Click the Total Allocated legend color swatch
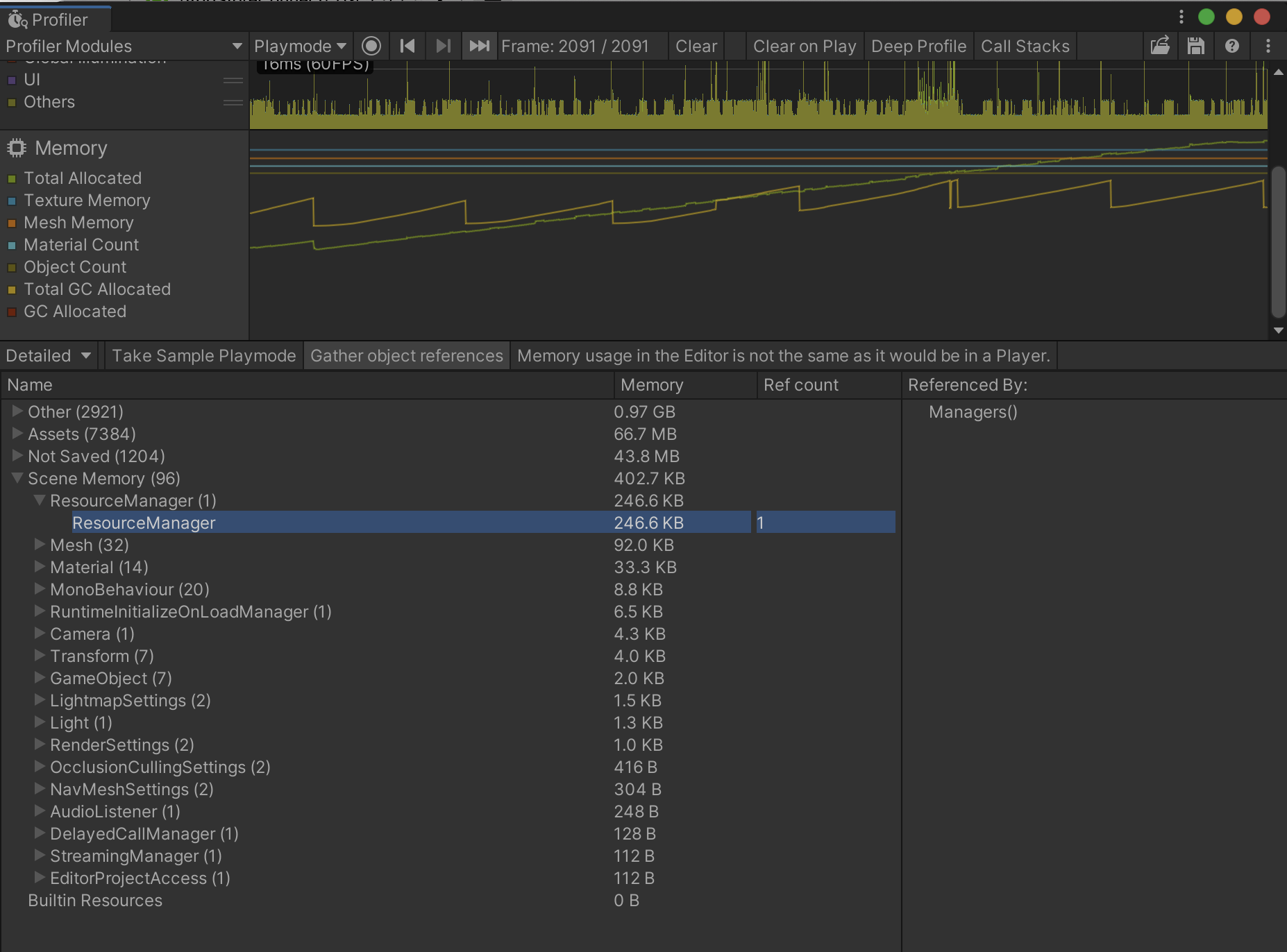Viewport: 1287px width, 952px height. (x=12, y=178)
